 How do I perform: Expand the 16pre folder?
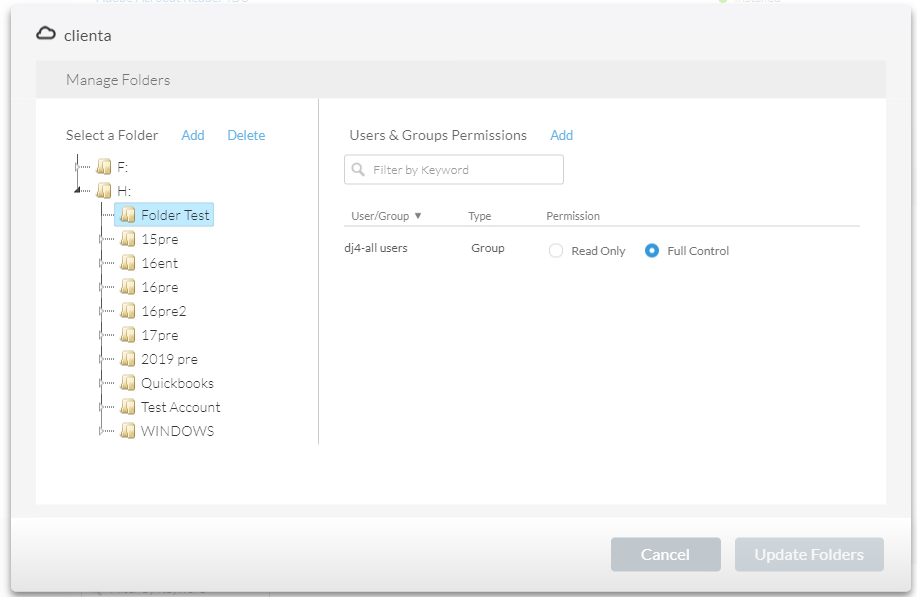pyautogui.click(x=101, y=287)
